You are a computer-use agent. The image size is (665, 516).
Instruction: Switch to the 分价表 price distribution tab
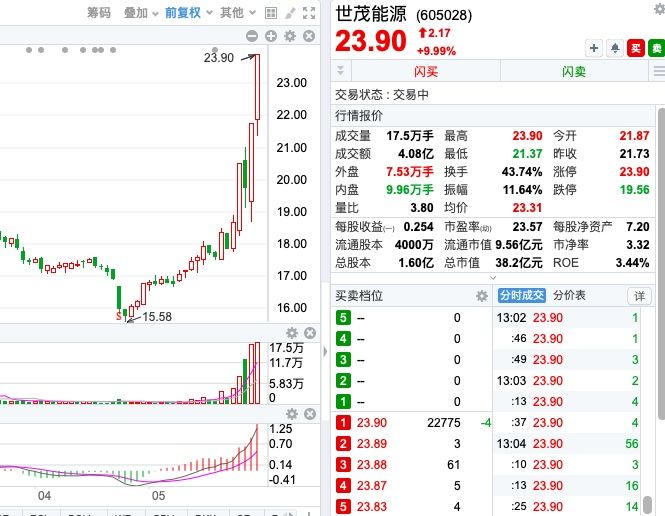click(x=570, y=295)
